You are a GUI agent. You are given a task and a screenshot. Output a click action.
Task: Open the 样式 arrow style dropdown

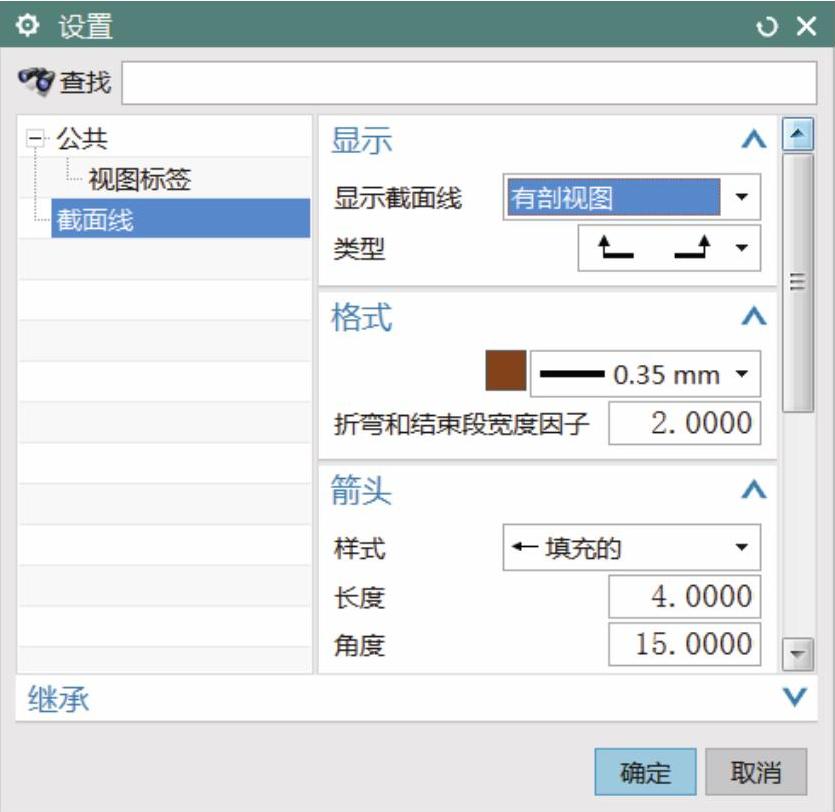632,547
